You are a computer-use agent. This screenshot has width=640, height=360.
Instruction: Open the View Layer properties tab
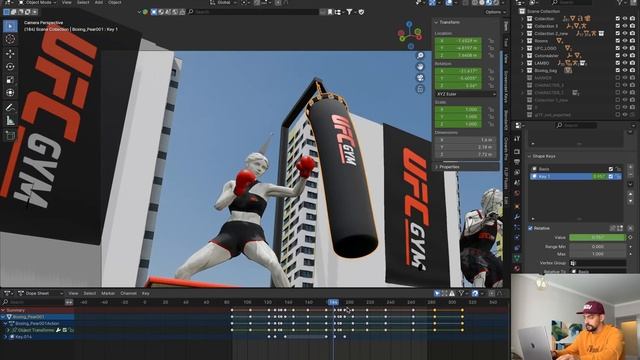[x=517, y=173]
